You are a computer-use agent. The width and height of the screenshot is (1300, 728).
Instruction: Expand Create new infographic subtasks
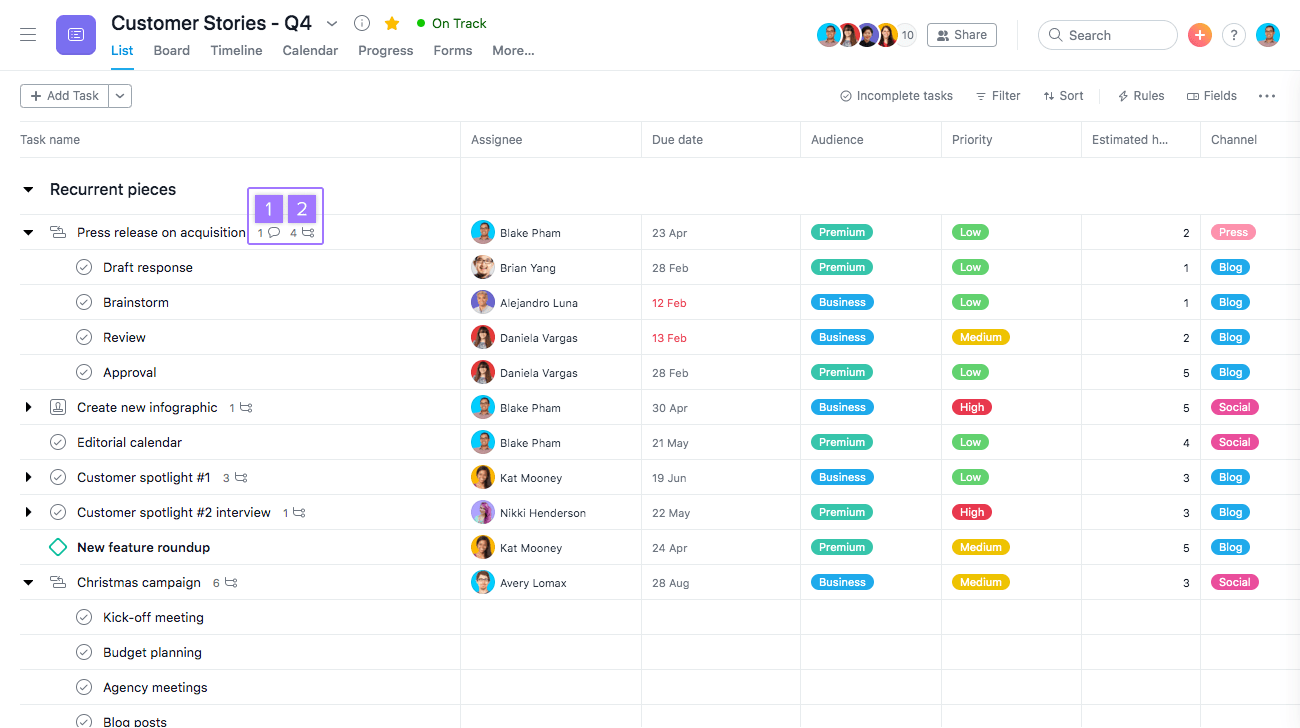point(28,407)
